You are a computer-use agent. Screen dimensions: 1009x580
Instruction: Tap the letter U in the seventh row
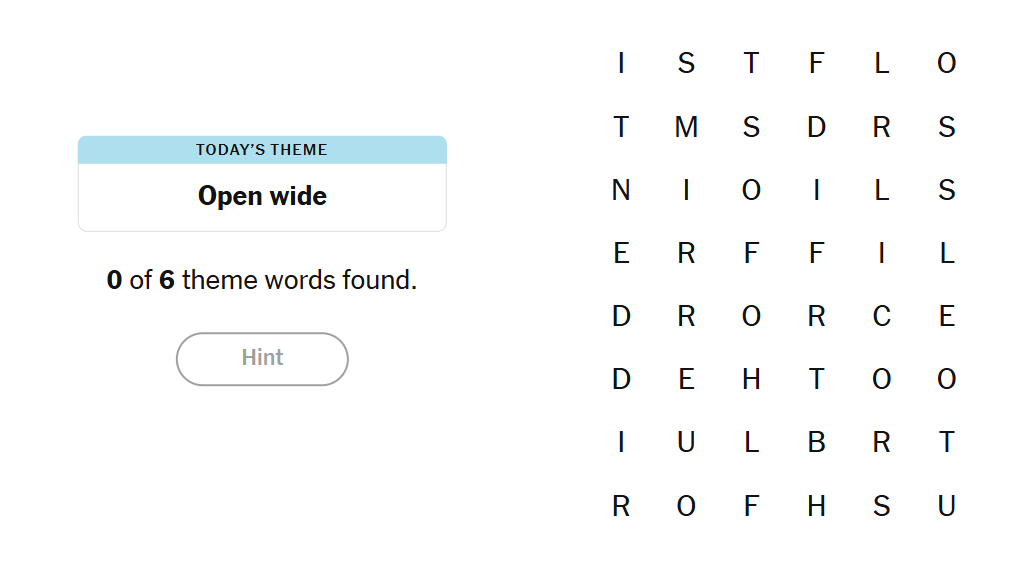(686, 442)
